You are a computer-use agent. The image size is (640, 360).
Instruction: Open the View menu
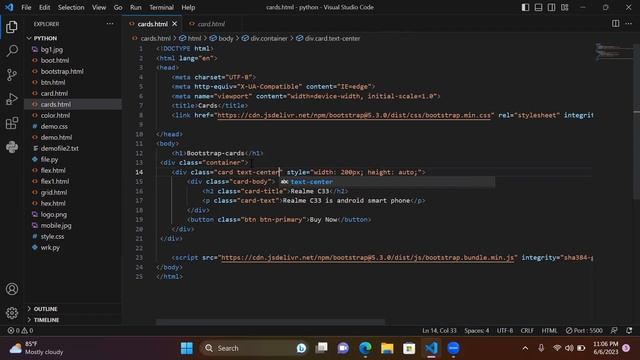pos(99,7)
